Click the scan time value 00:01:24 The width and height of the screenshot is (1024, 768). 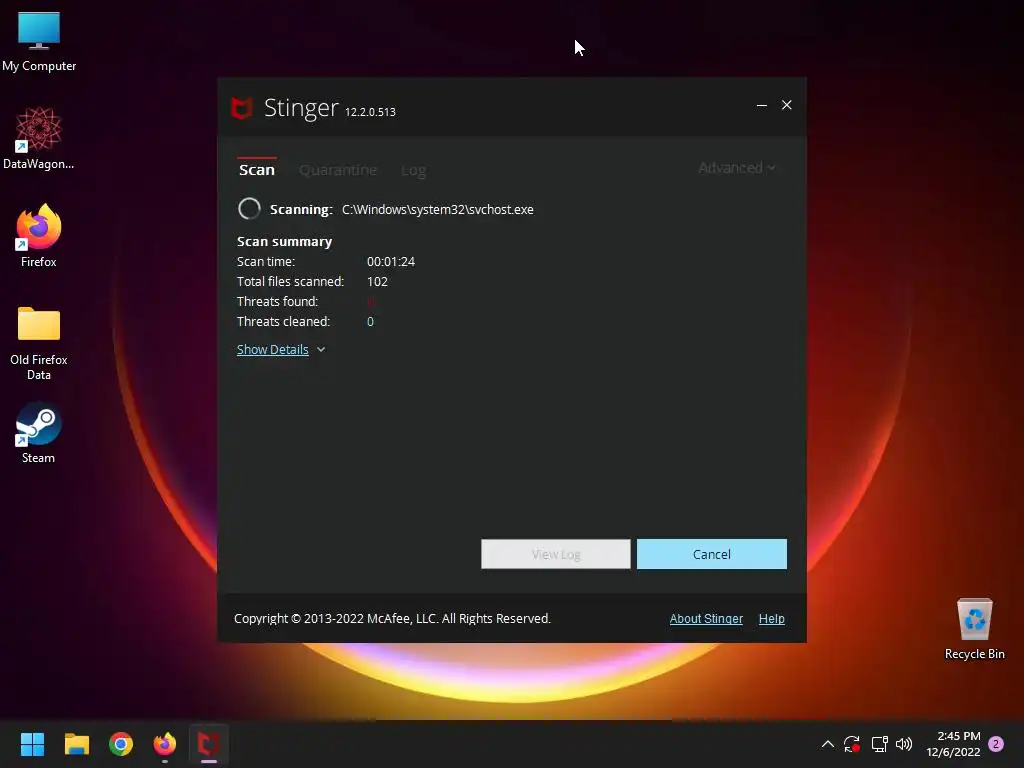(391, 261)
